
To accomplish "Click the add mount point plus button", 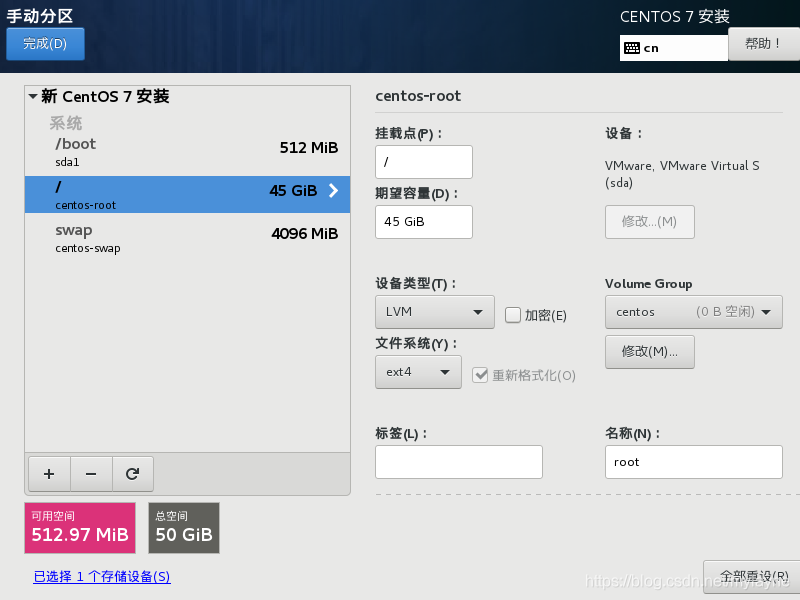I will tap(49, 474).
